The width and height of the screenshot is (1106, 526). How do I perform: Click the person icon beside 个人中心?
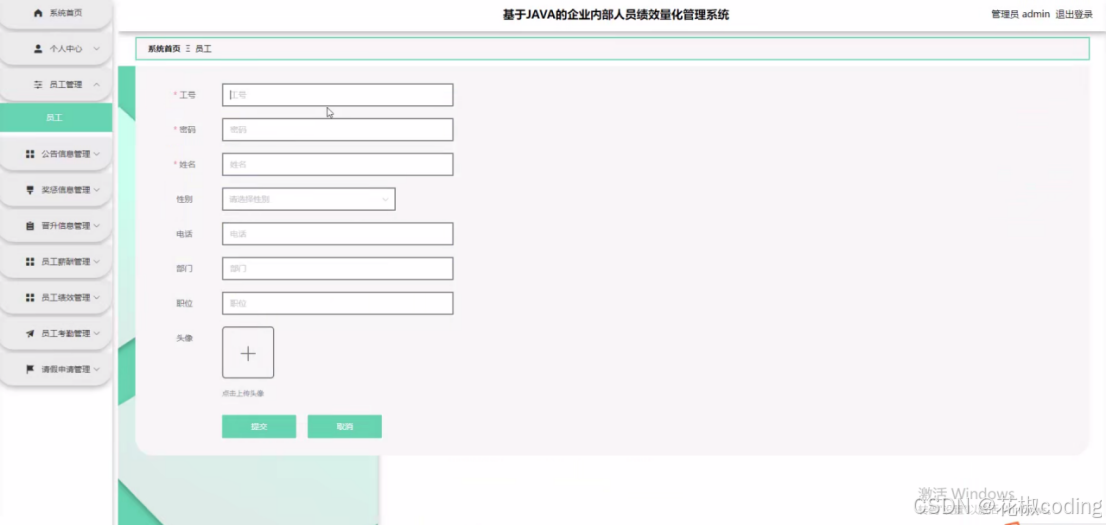38,49
